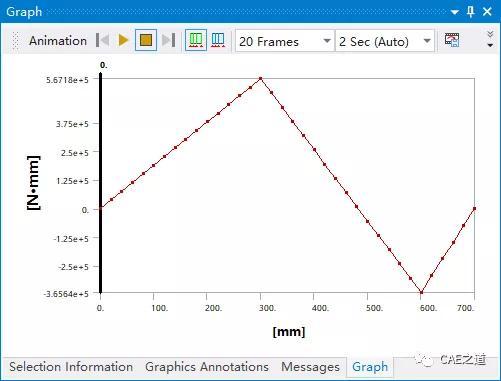Open the Messages tab

[310, 367]
